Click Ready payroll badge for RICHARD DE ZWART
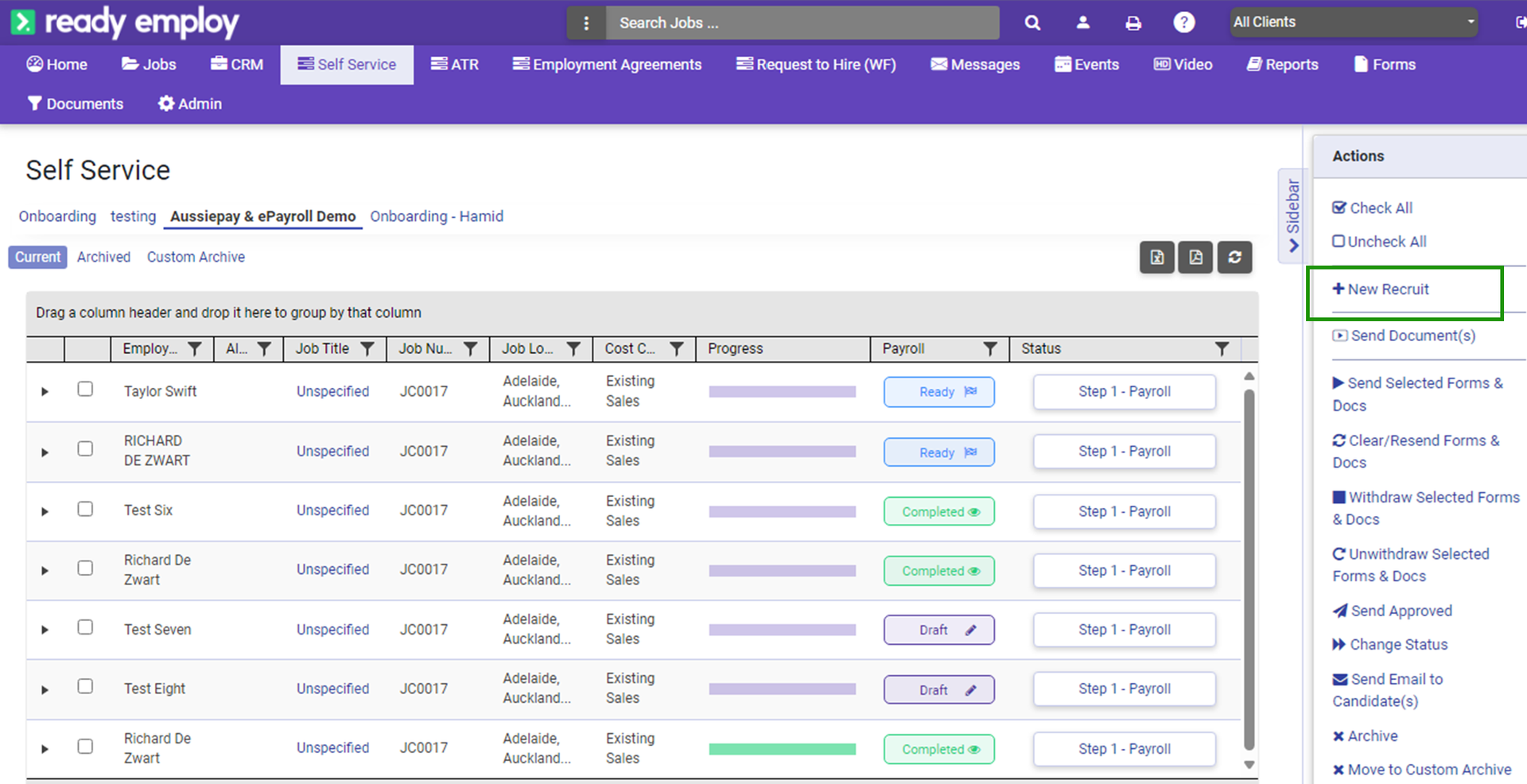The height and width of the screenshot is (784, 1527). point(939,452)
